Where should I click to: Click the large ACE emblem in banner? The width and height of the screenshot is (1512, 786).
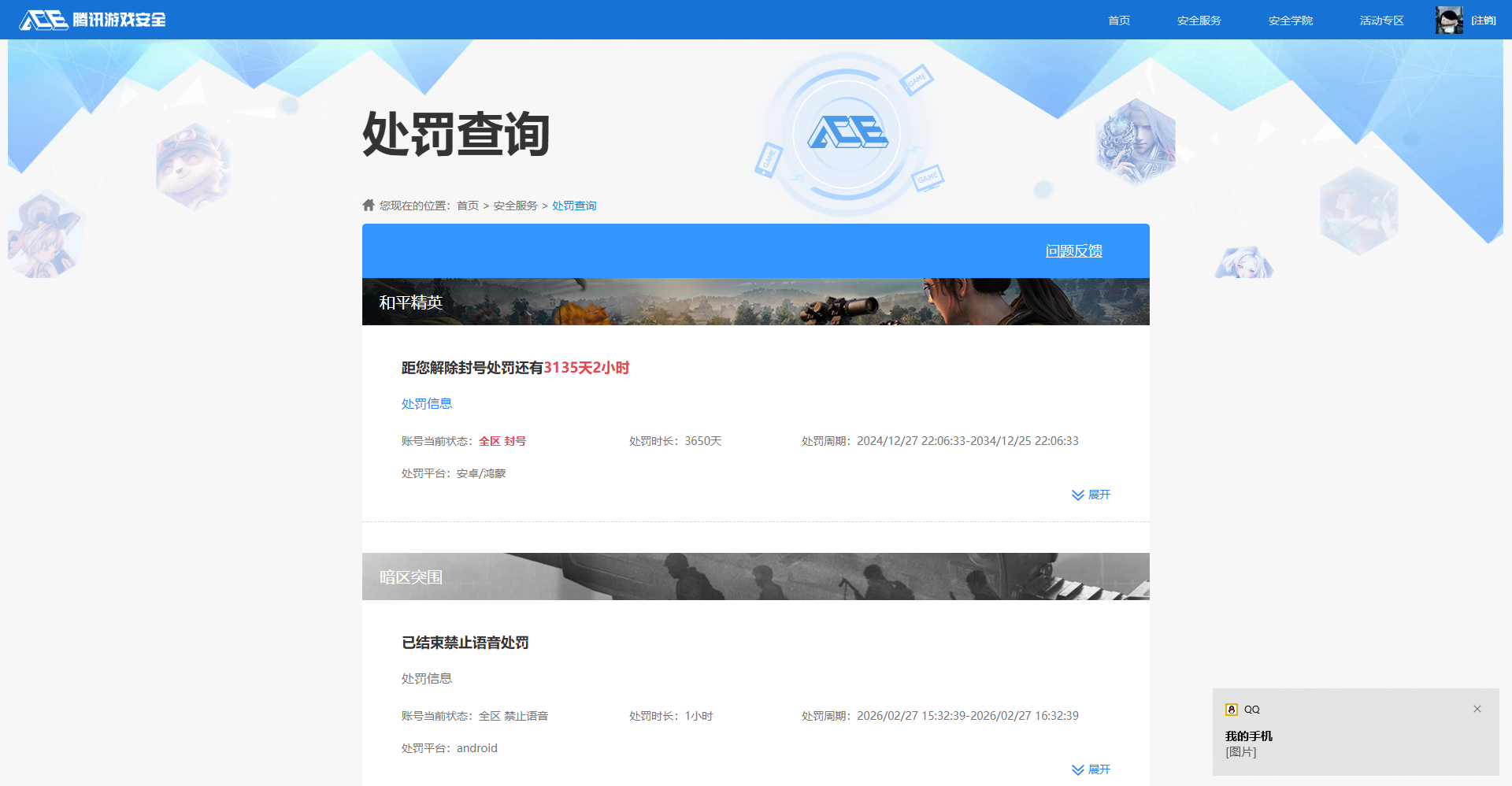tap(847, 132)
